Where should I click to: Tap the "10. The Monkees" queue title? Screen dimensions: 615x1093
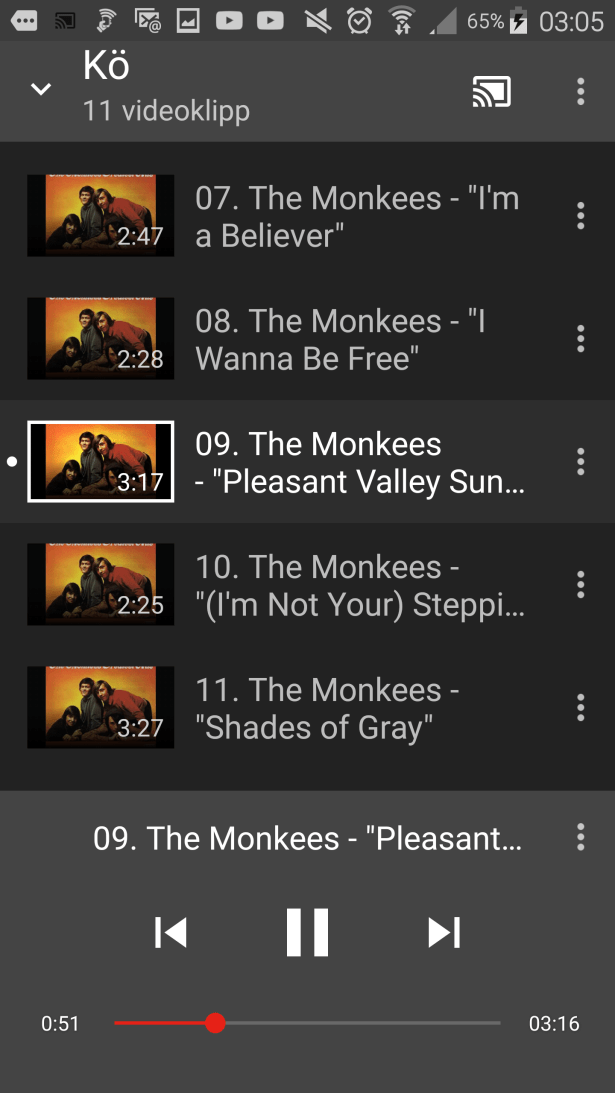click(x=327, y=566)
